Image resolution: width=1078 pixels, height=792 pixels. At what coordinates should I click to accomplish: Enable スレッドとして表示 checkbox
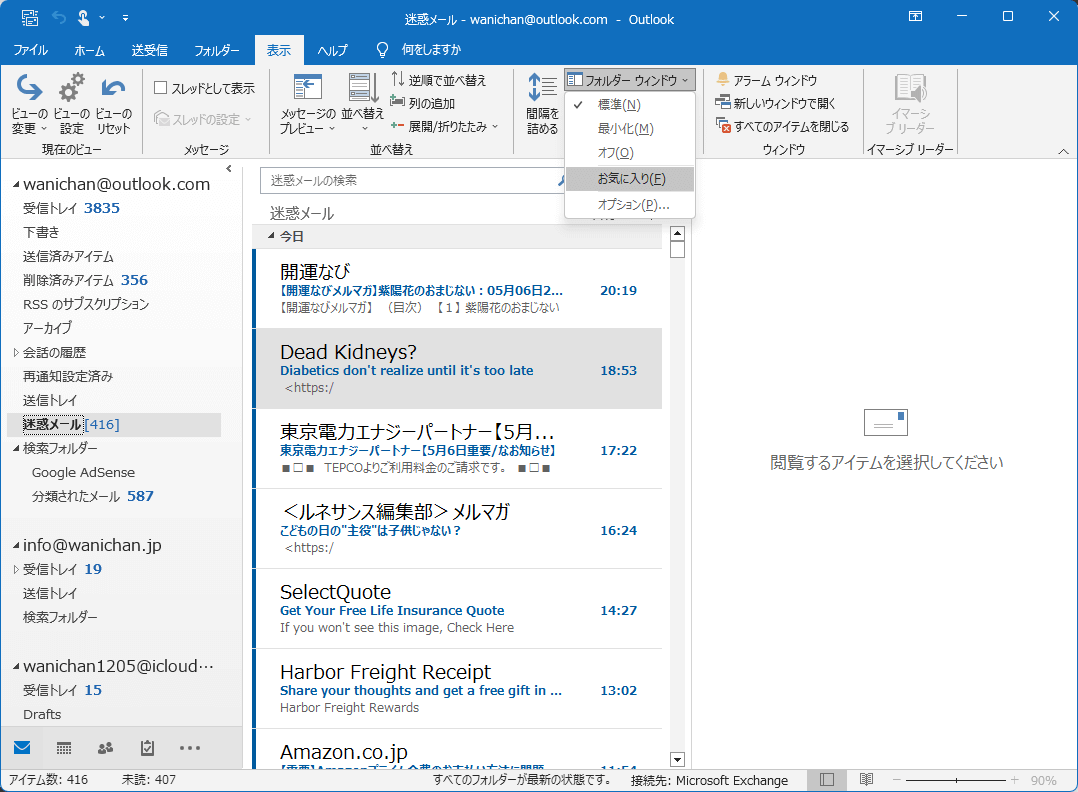161,87
